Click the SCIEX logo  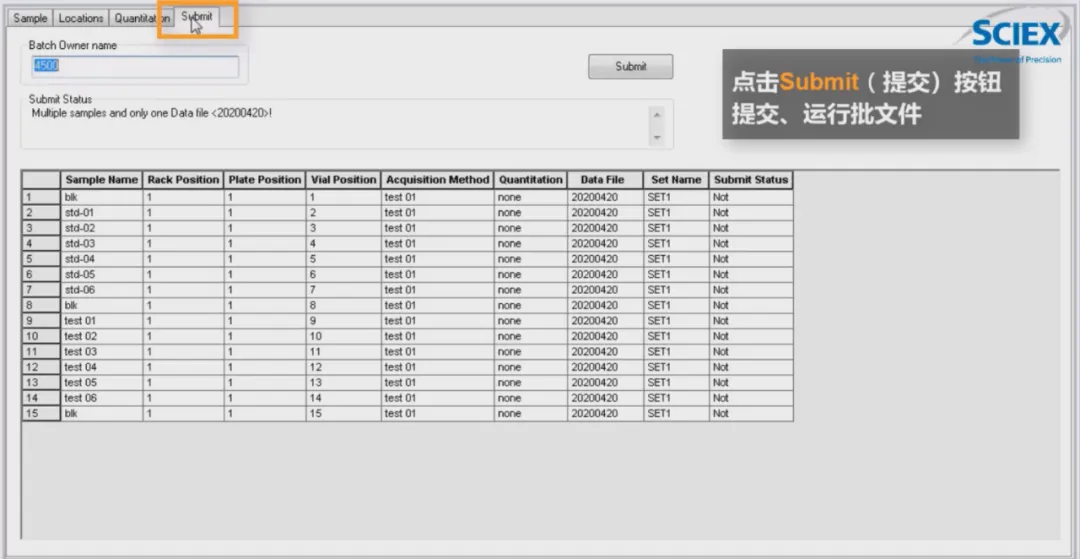1016,33
